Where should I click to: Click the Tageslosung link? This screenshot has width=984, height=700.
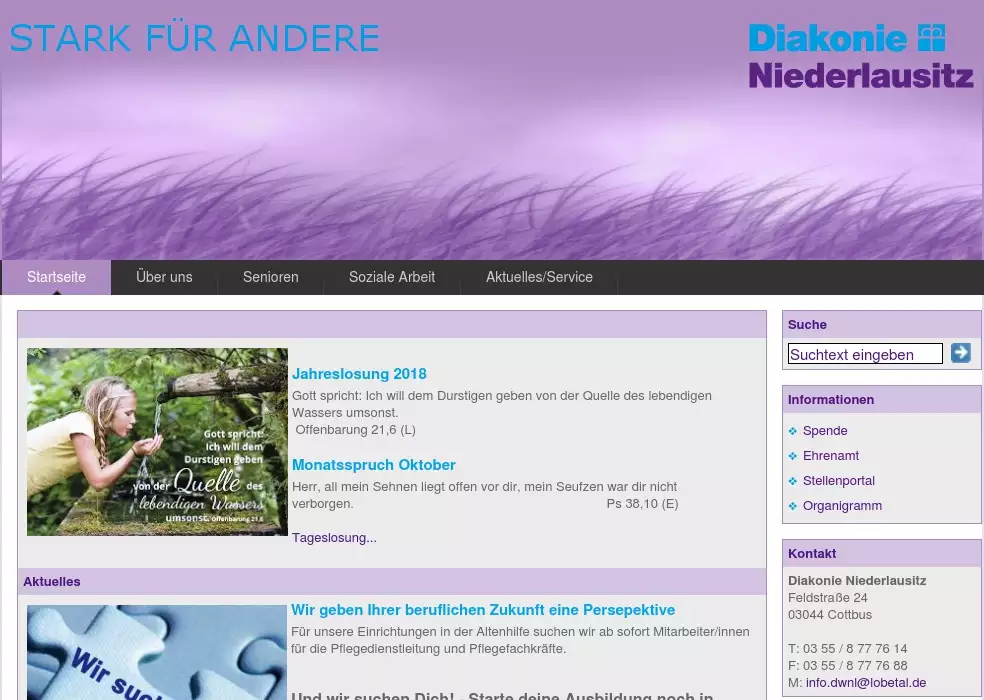(334, 538)
